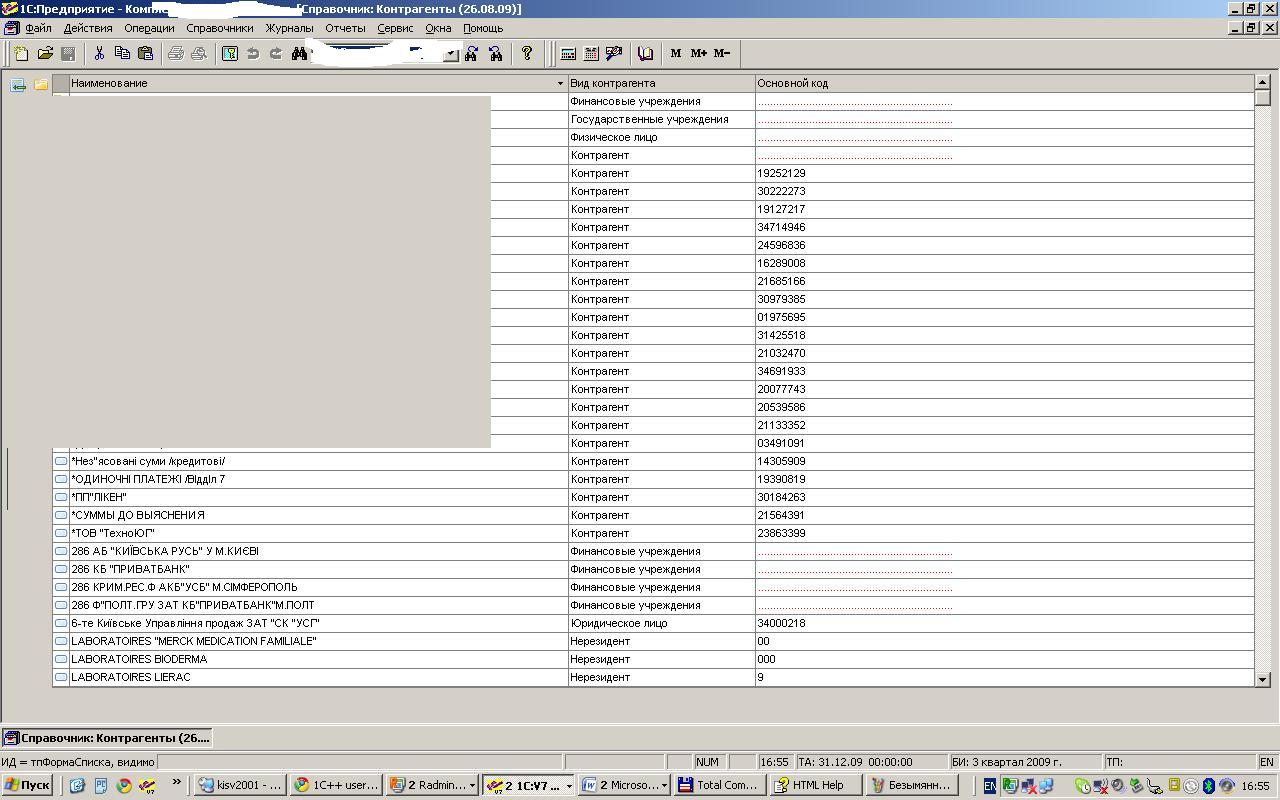Select the Справочник: Контрагенты window tab
The height and width of the screenshot is (800, 1280).
tap(107, 738)
